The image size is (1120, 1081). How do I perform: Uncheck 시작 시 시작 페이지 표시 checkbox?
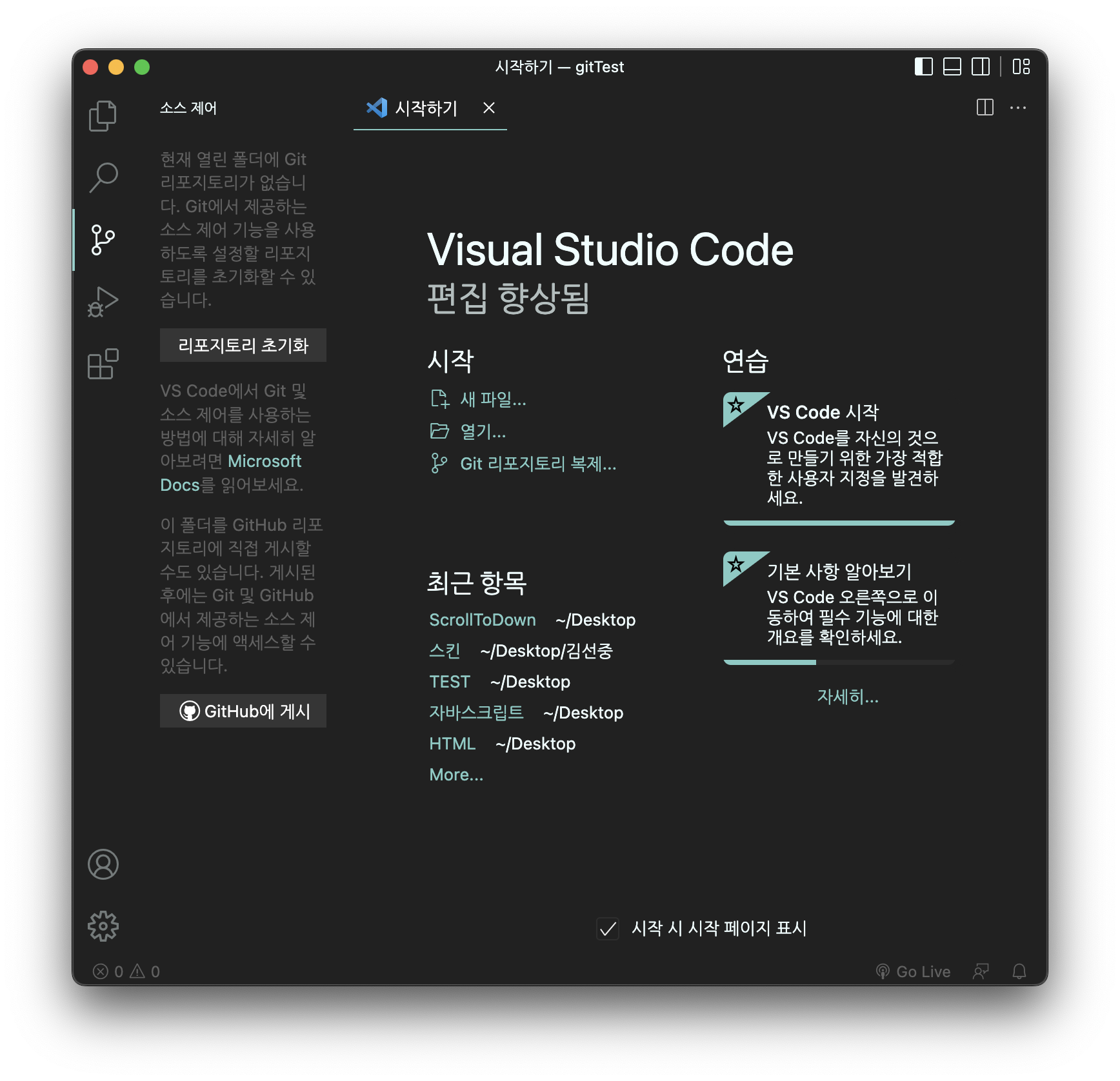pyautogui.click(x=608, y=929)
